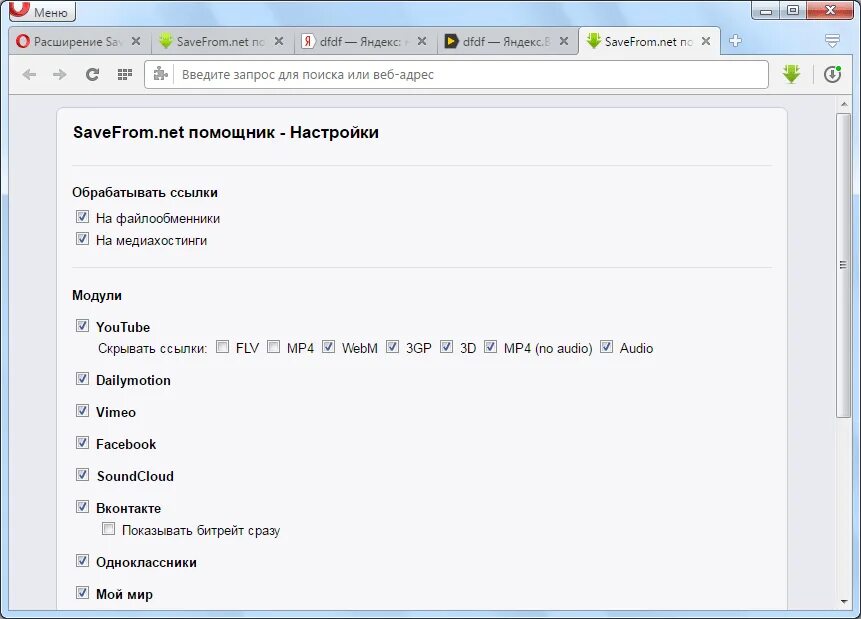Maximize the Opera window
This screenshot has height=619, width=861.
[793, 10]
